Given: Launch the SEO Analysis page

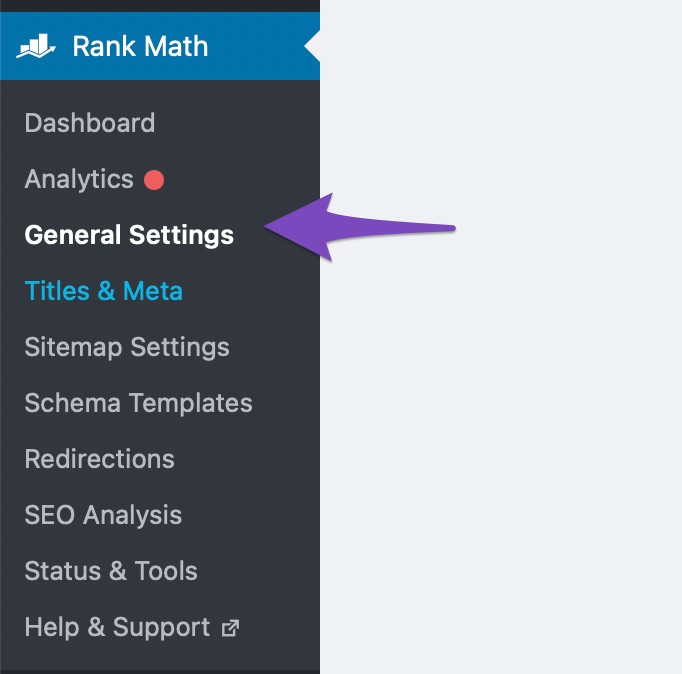Looking at the screenshot, I should [x=103, y=515].
